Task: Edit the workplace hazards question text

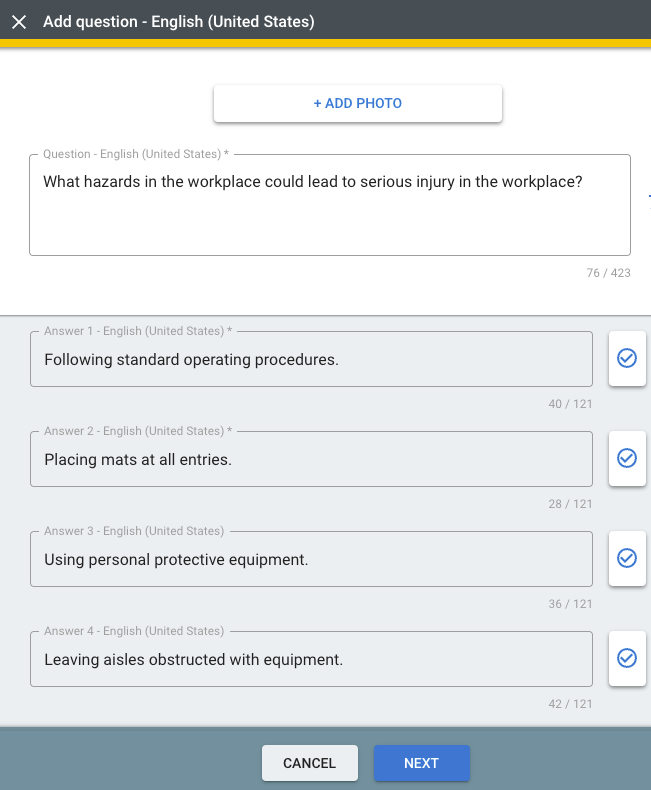Action: [330, 205]
